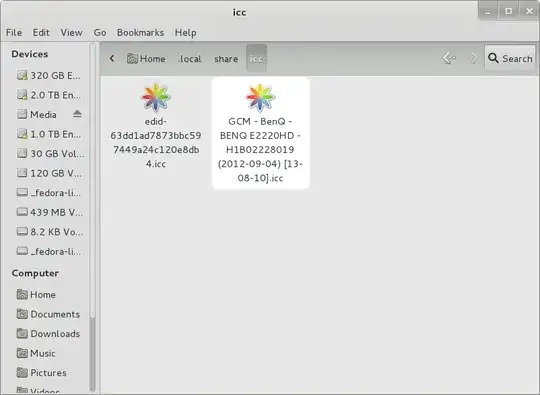This screenshot has height=395, width=540.
Task: Click the 320 GB drive icon
Action: click(x=22, y=75)
